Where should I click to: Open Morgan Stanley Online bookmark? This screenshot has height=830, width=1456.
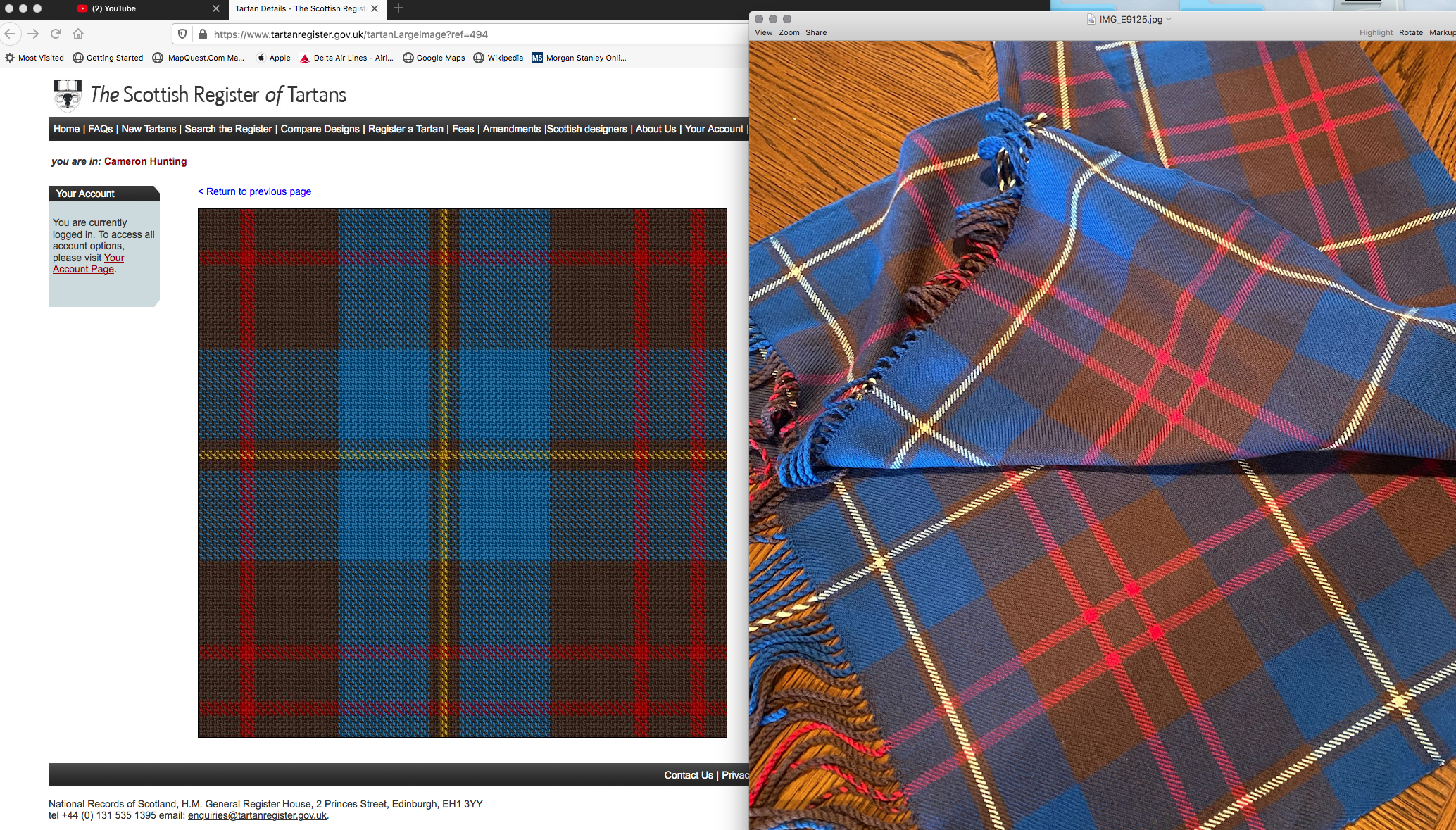coord(579,58)
